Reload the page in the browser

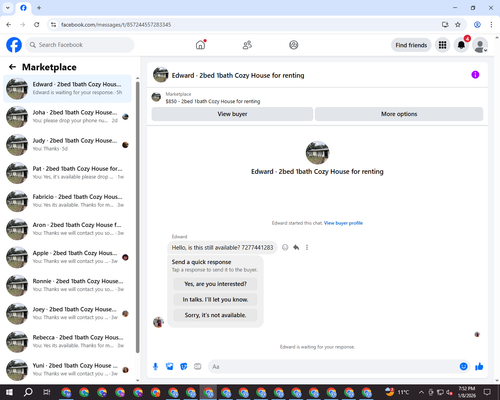(37, 25)
